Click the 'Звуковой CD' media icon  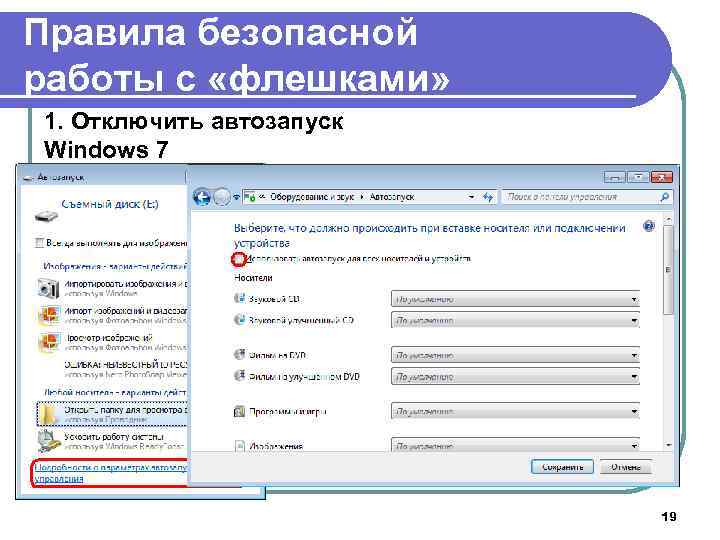tap(239, 298)
